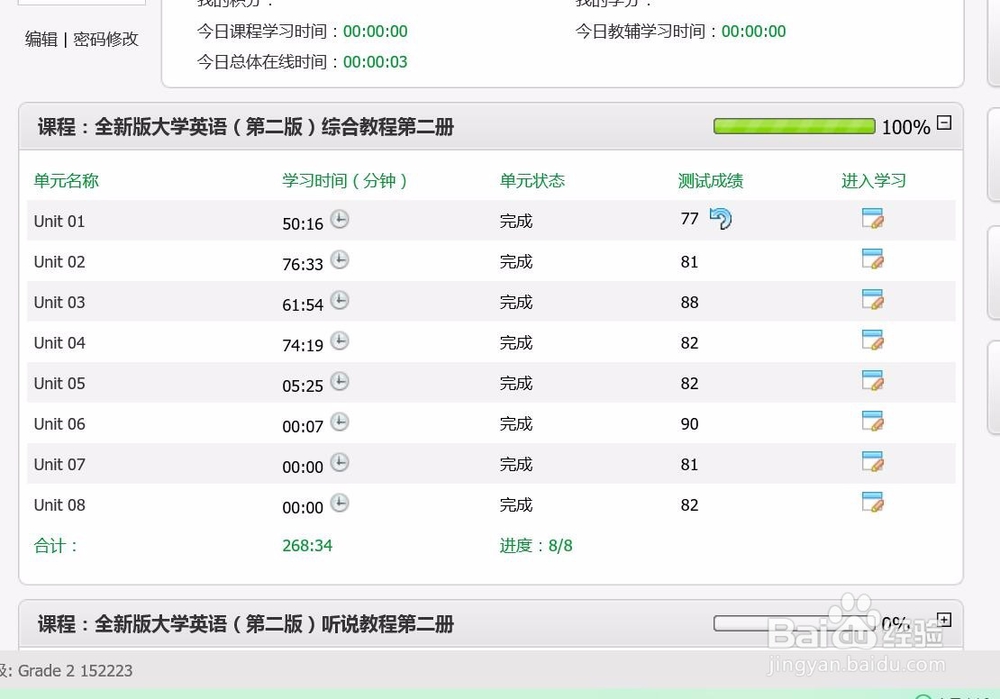Open the 密码修改 link
Image resolution: width=1000 pixels, height=699 pixels.
click(x=106, y=40)
